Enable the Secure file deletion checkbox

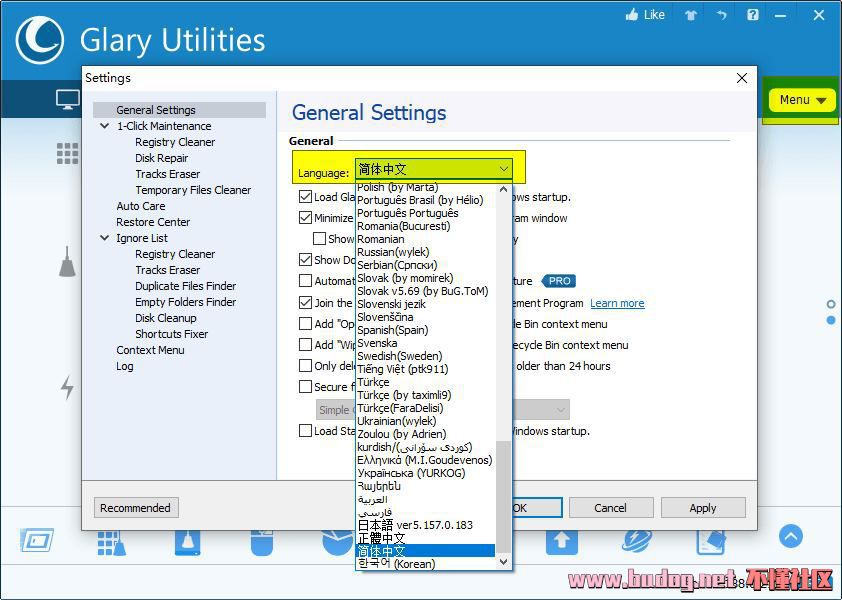[306, 387]
